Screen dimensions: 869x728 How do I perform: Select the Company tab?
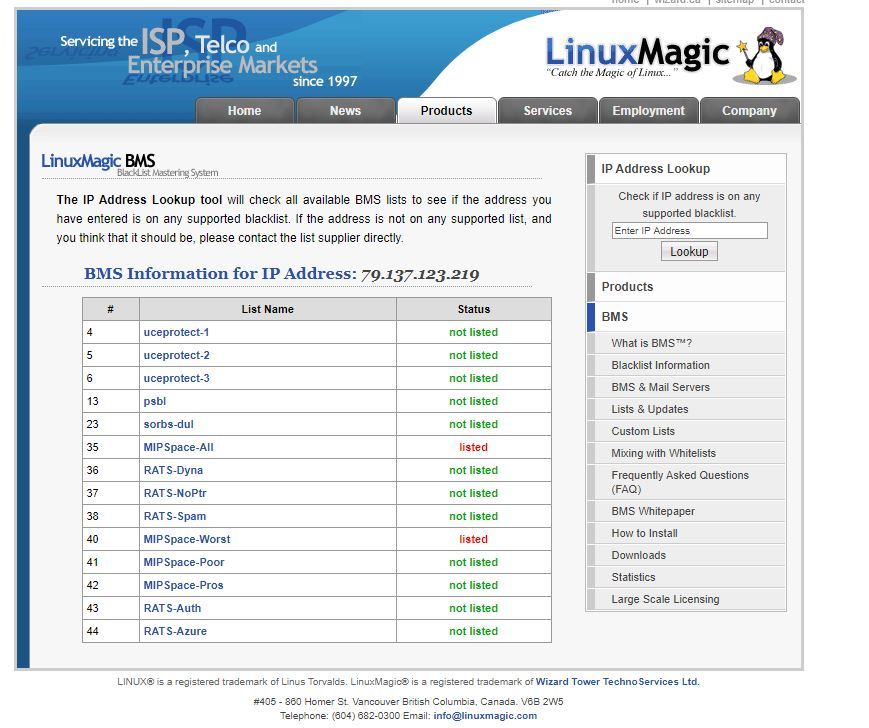click(x=749, y=111)
